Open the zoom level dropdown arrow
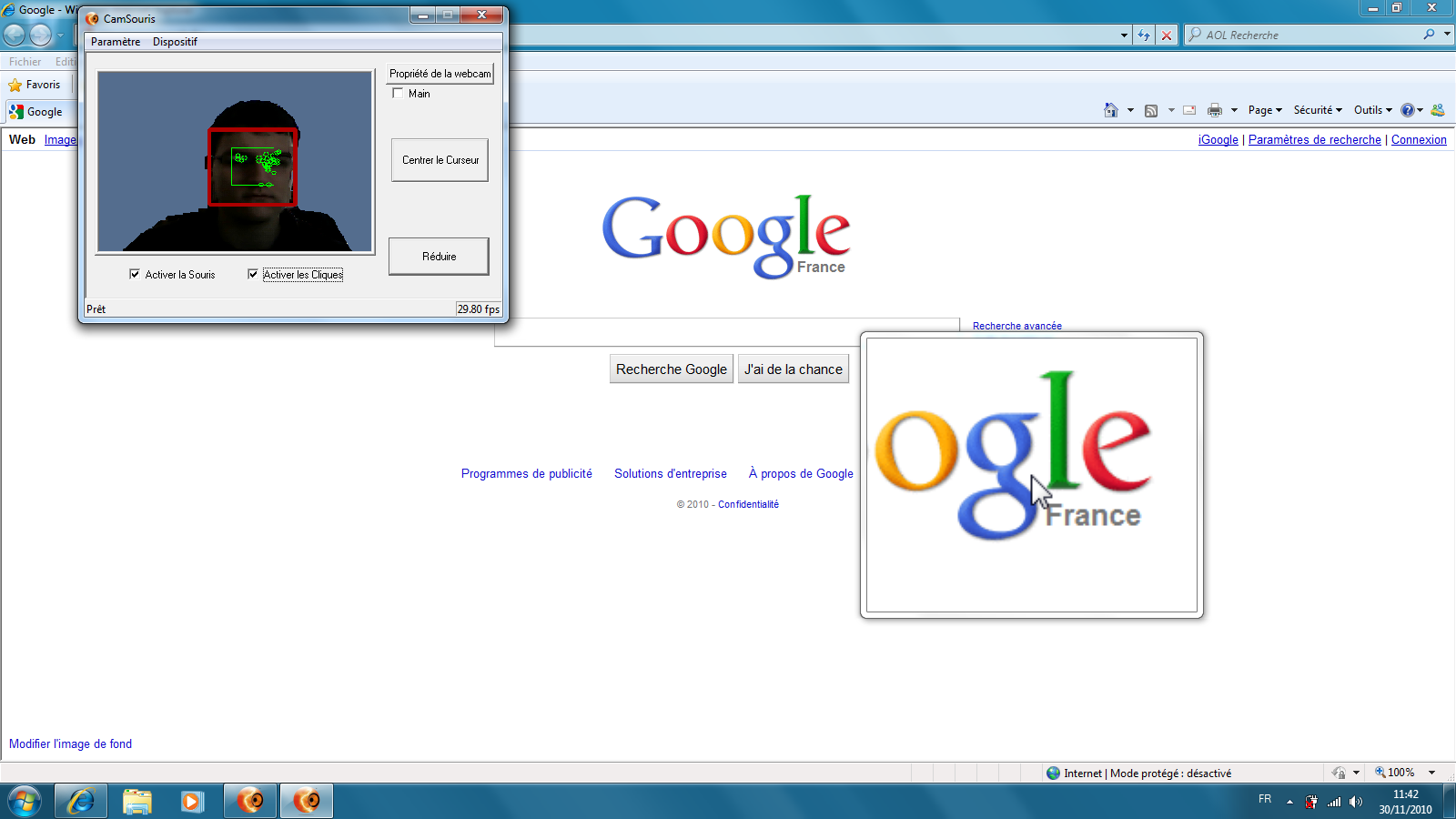Screen dimensions: 1456x819 click(x=1431, y=773)
